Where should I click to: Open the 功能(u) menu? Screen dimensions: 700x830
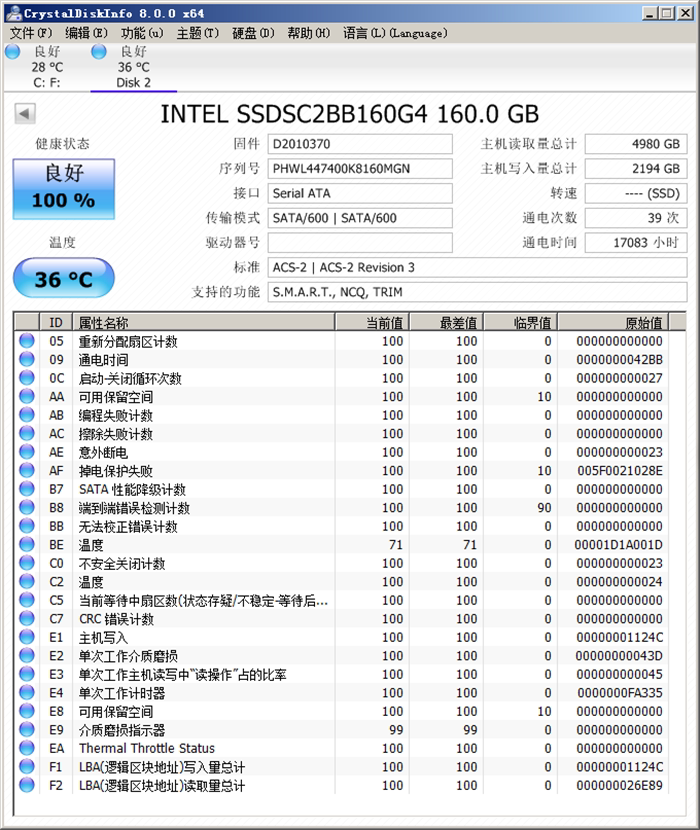[142, 33]
